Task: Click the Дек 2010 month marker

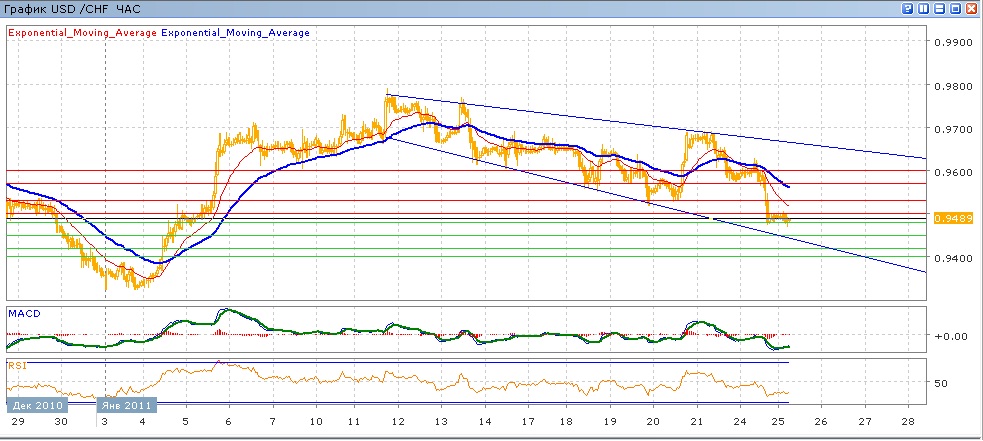Action: 36,406
